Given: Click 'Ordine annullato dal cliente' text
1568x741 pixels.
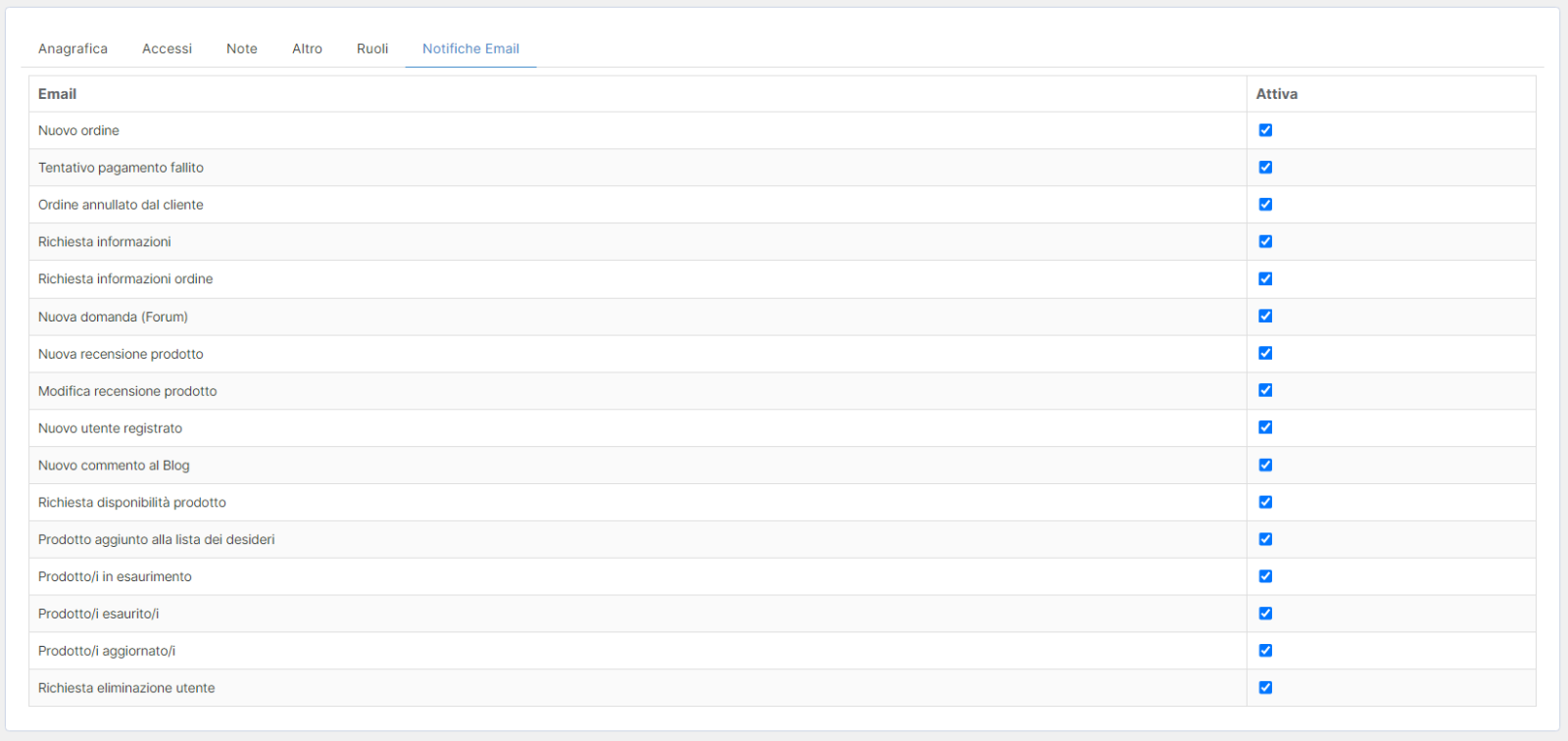Looking at the screenshot, I should pos(121,205).
